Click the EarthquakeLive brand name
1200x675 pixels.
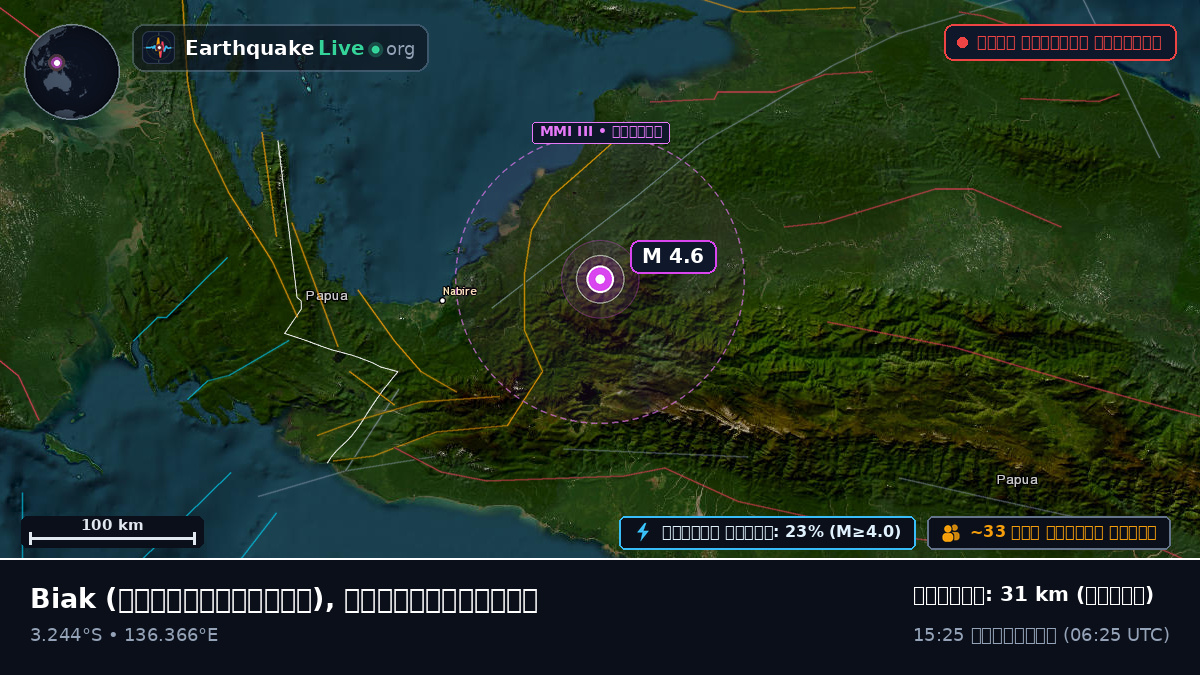300,48
